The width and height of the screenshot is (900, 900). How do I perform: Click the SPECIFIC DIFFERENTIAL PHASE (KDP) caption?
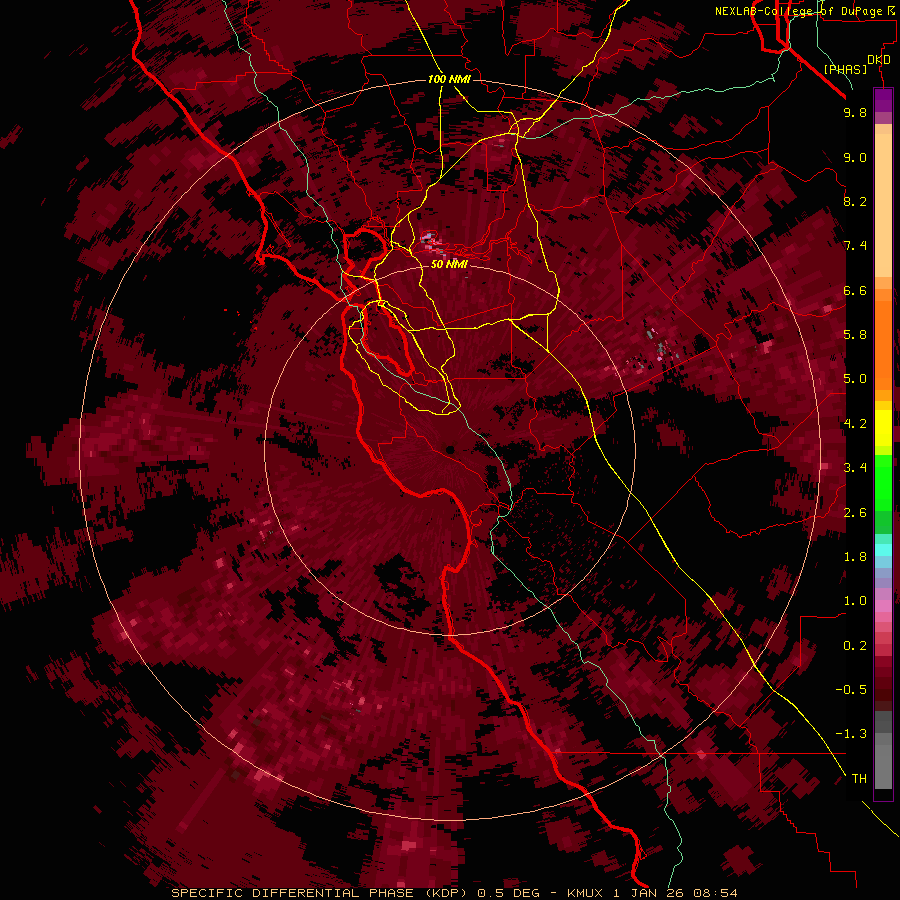(x=321, y=893)
